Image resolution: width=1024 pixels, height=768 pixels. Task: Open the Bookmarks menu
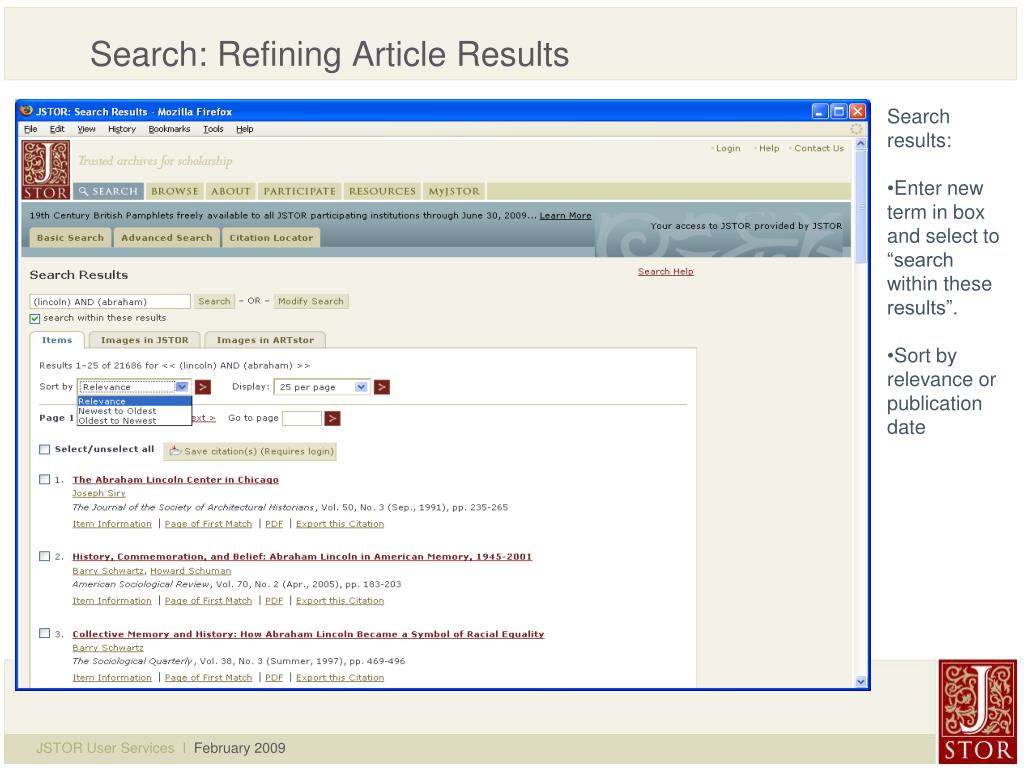tap(169, 129)
